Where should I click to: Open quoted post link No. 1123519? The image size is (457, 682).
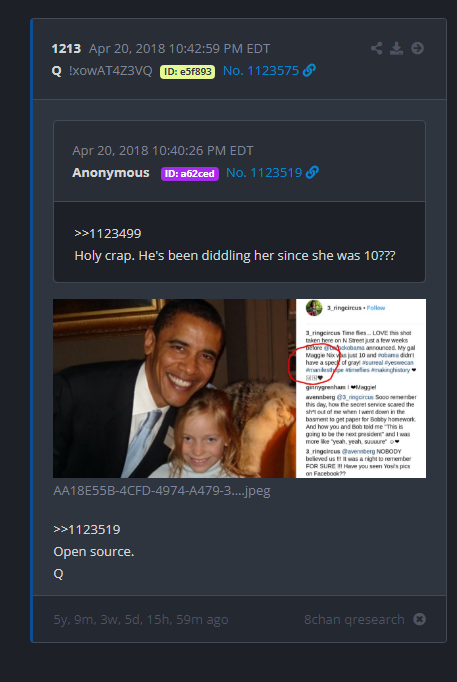tap(264, 173)
